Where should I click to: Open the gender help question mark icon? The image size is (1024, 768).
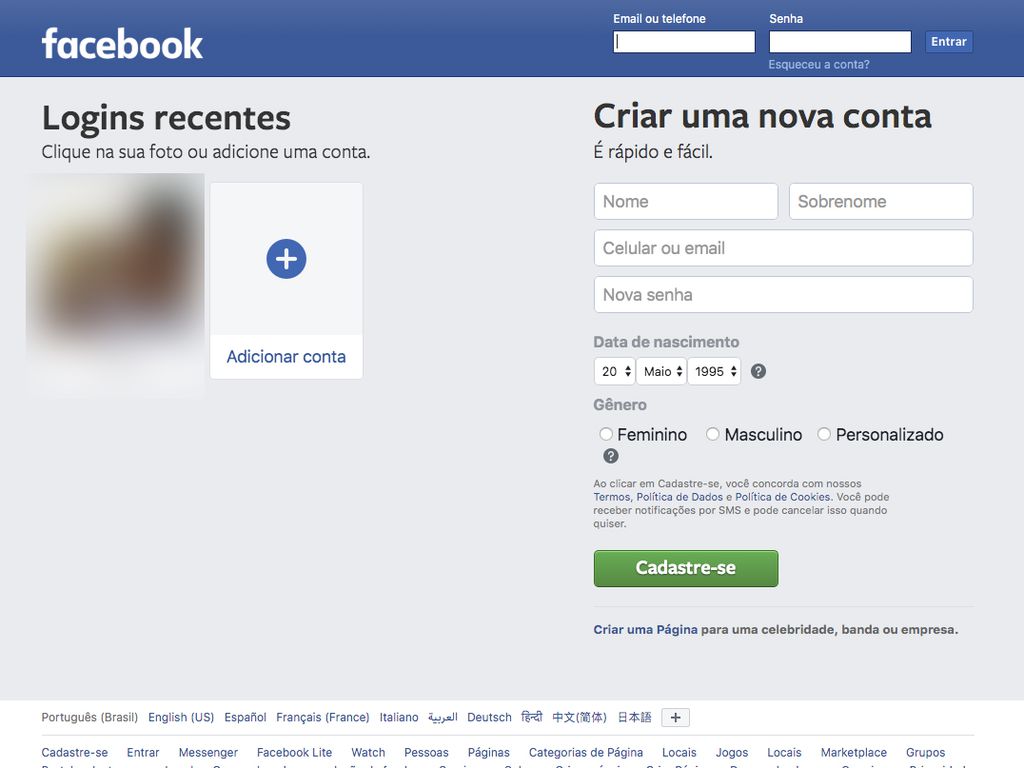(611, 456)
